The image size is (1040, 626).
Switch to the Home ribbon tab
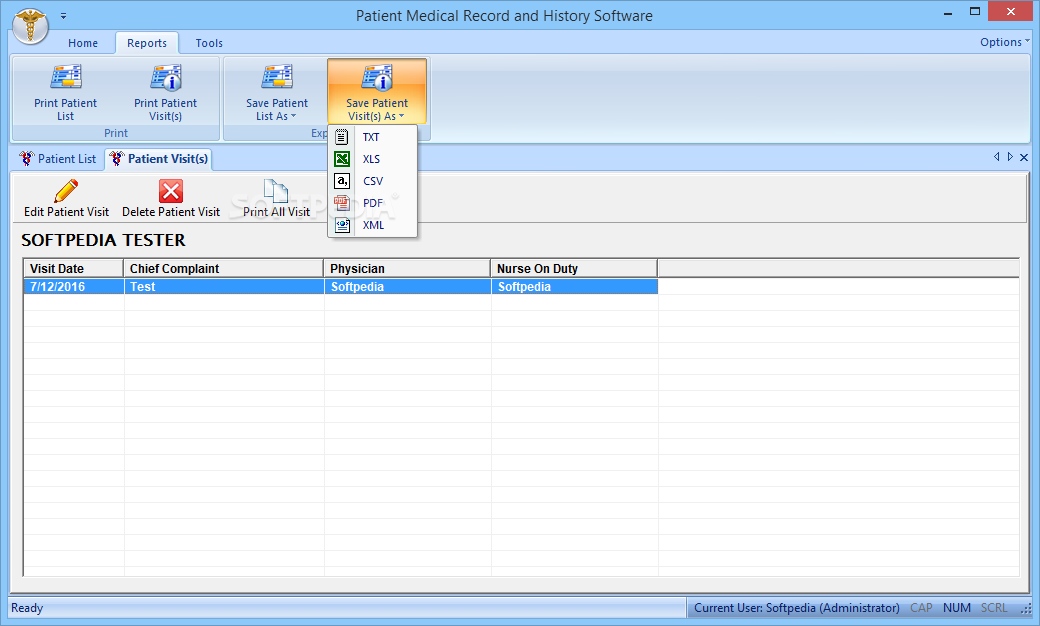click(x=83, y=43)
